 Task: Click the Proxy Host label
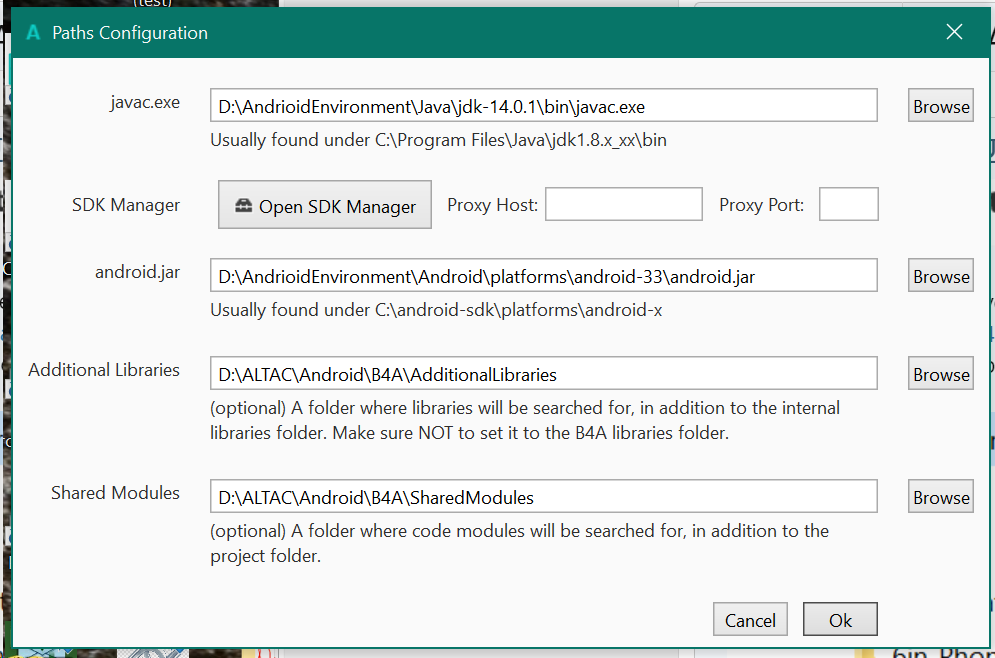tap(492, 205)
